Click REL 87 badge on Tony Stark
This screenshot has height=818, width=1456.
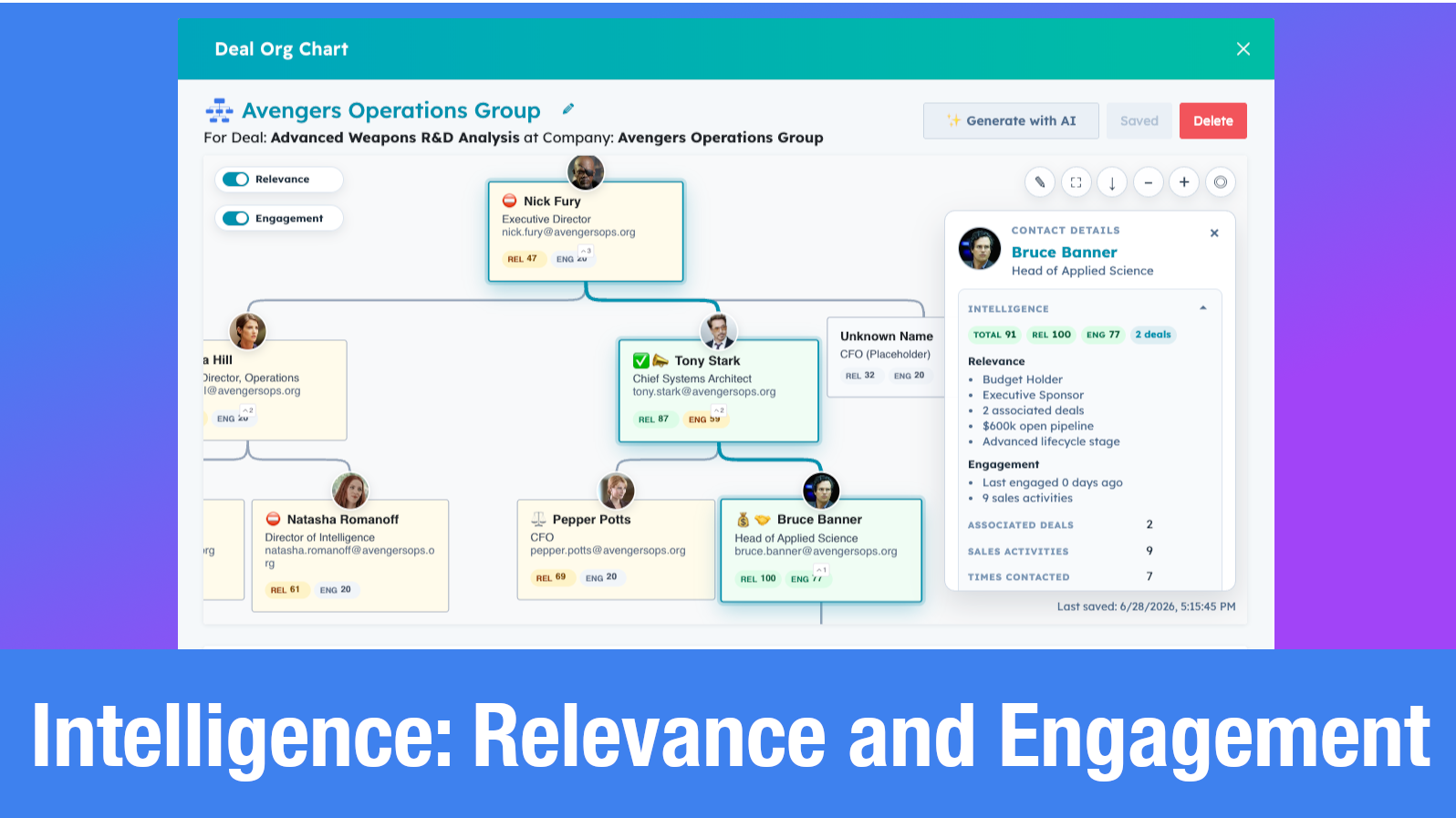(653, 419)
